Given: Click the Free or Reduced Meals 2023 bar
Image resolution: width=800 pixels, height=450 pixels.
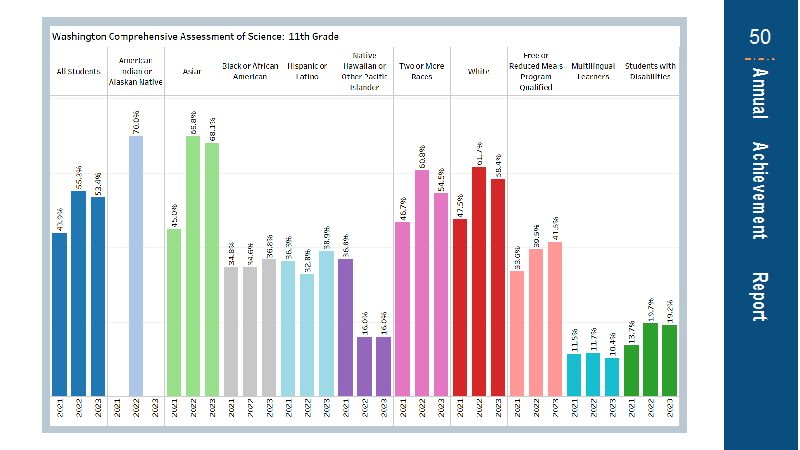Looking at the screenshot, I should [x=555, y=319].
